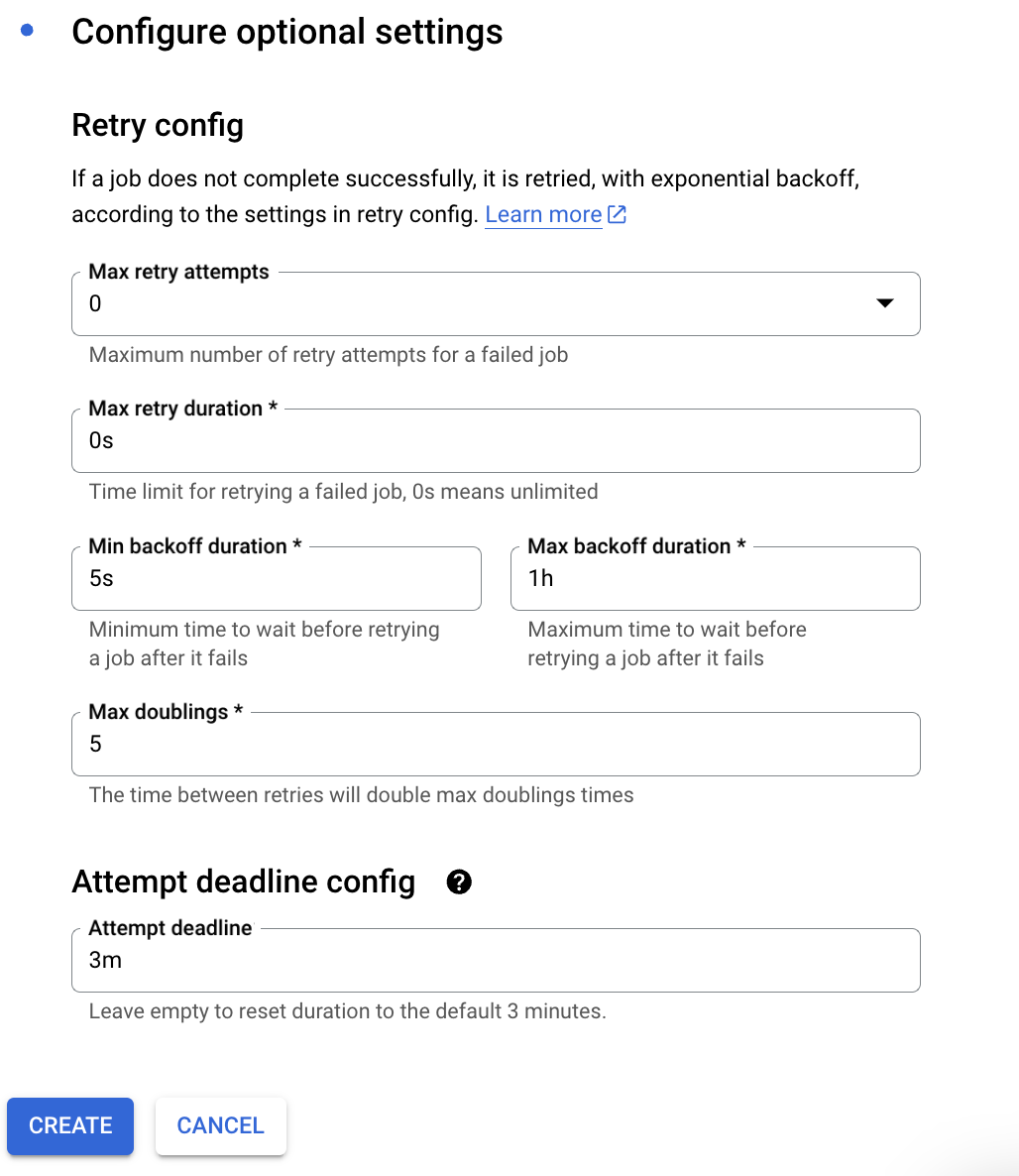Focus the Max backoff duration field
The width and height of the screenshot is (1019, 1176).
coord(716,578)
